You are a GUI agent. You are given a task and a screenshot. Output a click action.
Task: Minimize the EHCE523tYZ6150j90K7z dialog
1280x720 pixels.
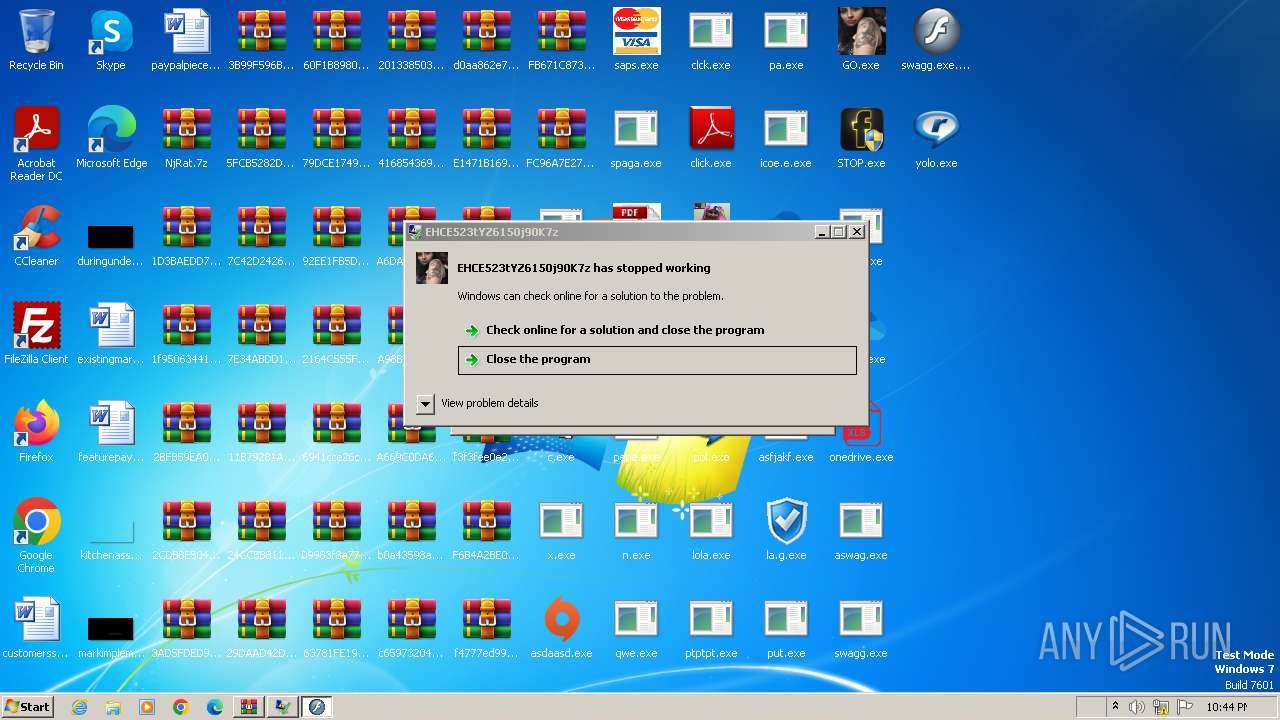(x=822, y=232)
